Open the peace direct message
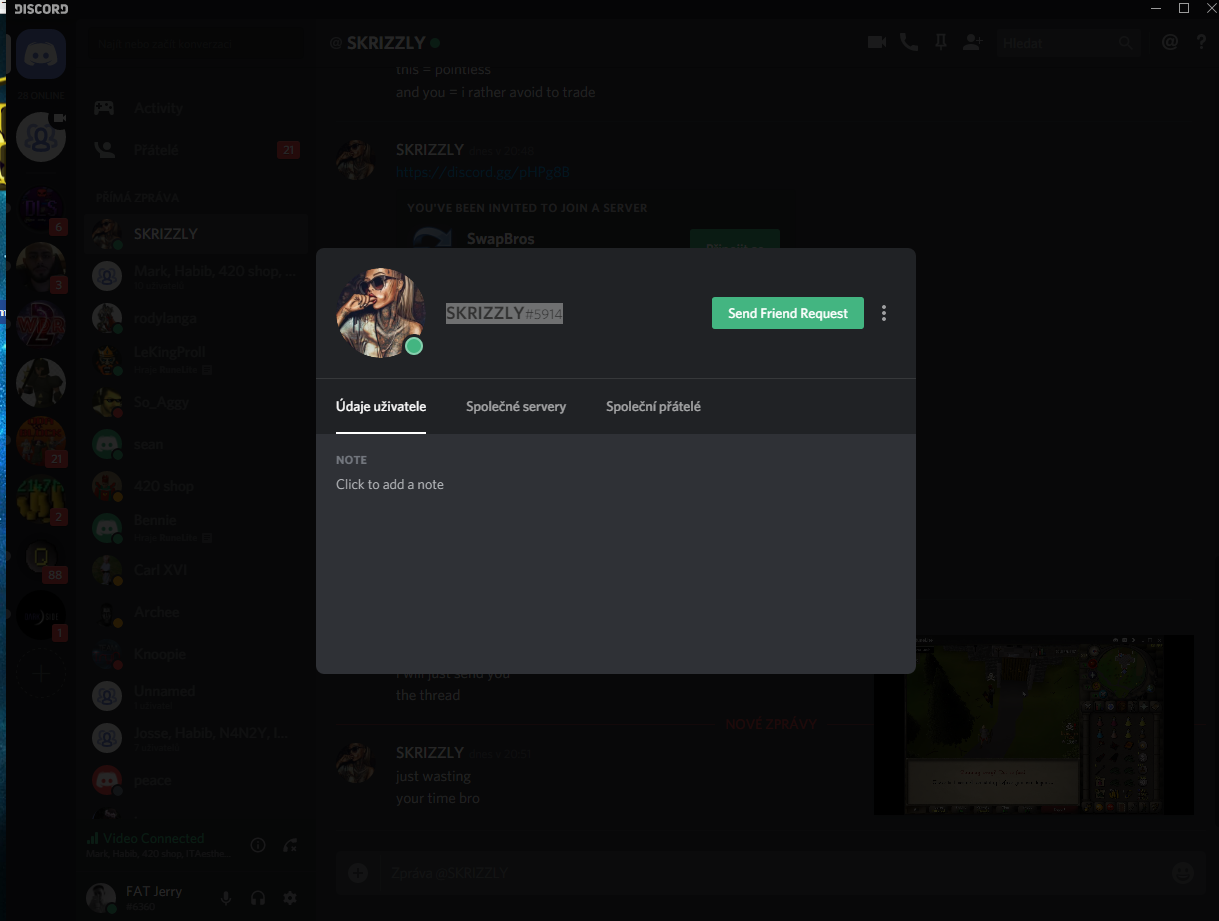The width and height of the screenshot is (1219, 921). (196, 780)
